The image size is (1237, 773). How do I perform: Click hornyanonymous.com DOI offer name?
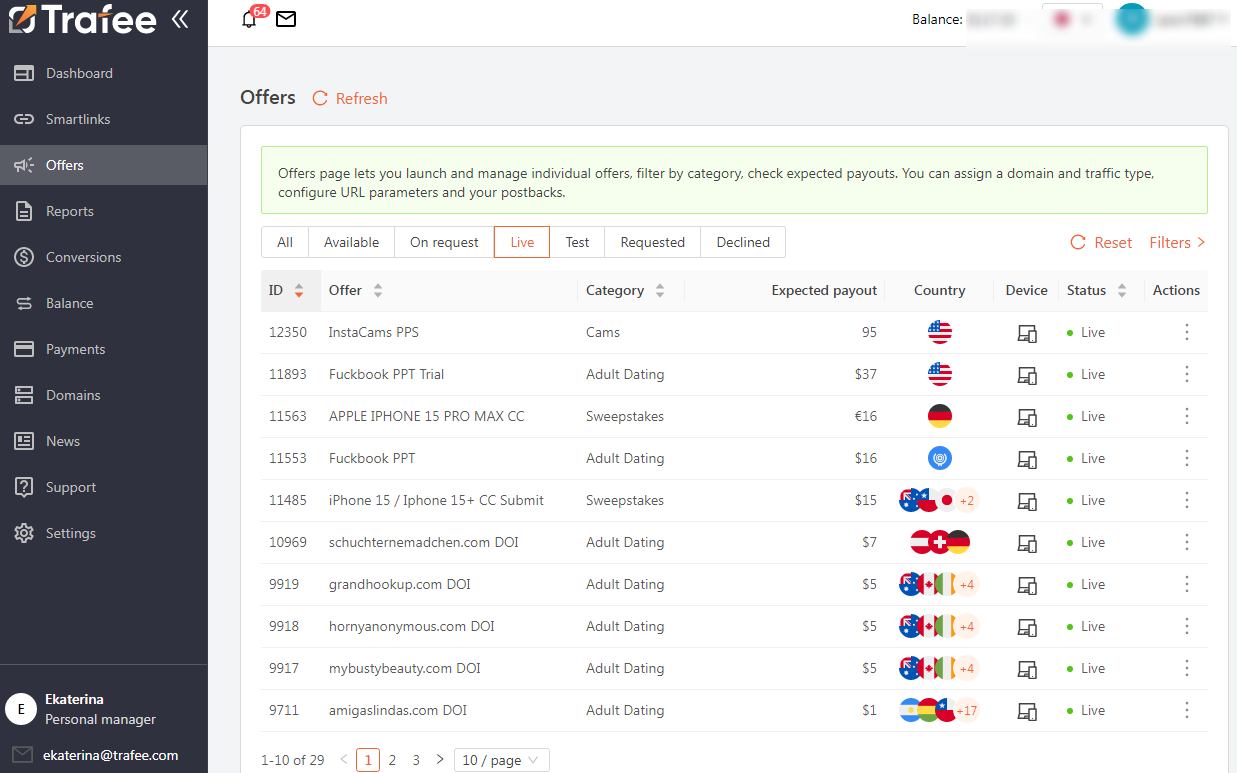click(x=412, y=626)
